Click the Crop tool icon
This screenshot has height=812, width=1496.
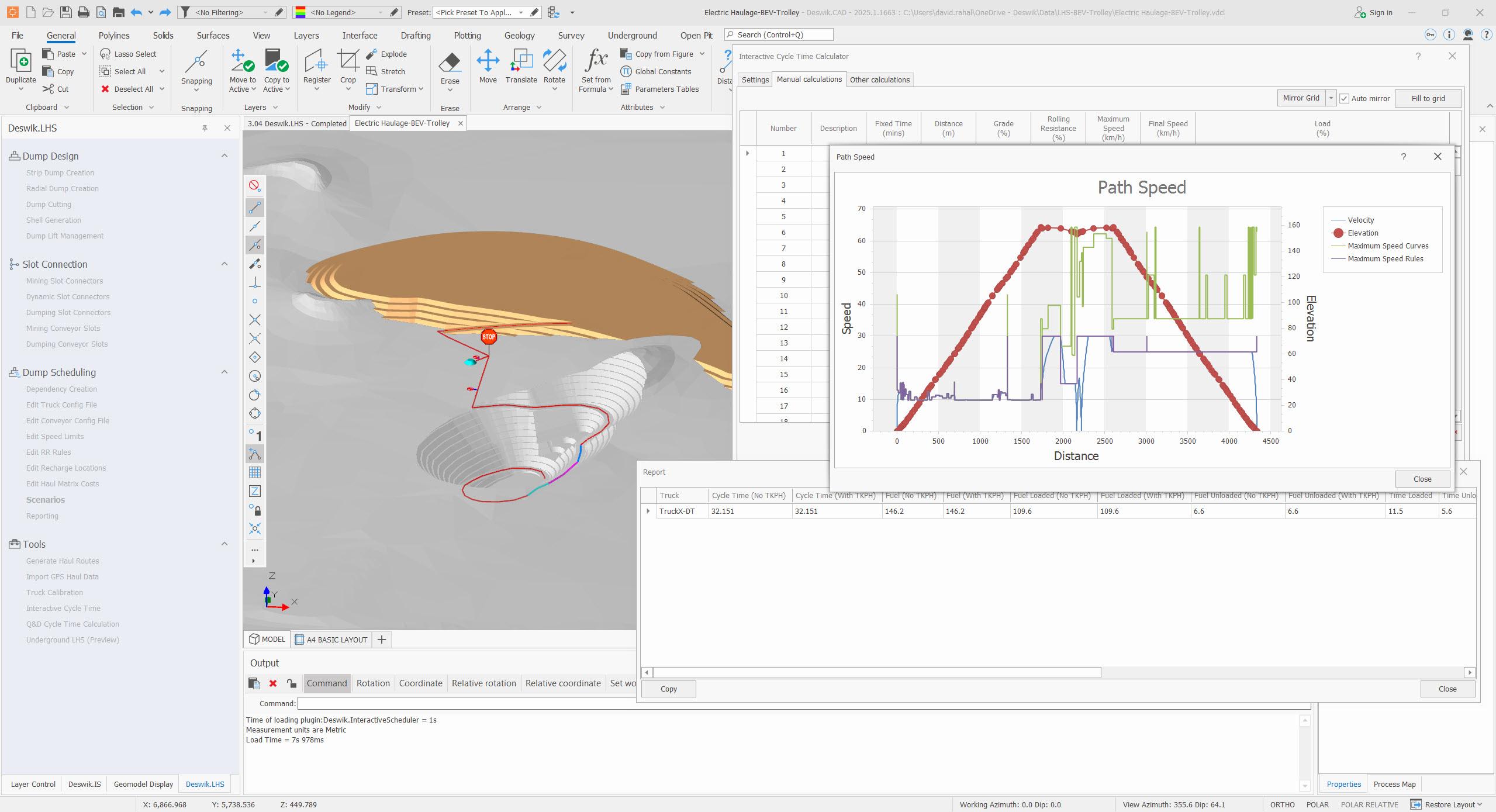[x=348, y=61]
